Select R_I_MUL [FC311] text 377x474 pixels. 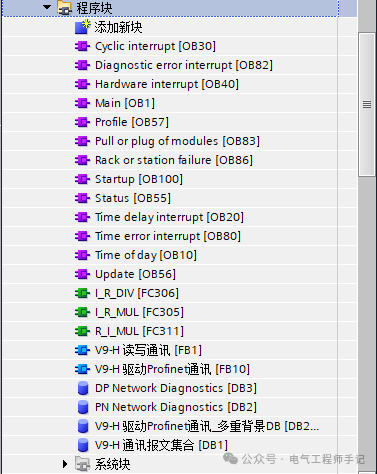[139, 331]
